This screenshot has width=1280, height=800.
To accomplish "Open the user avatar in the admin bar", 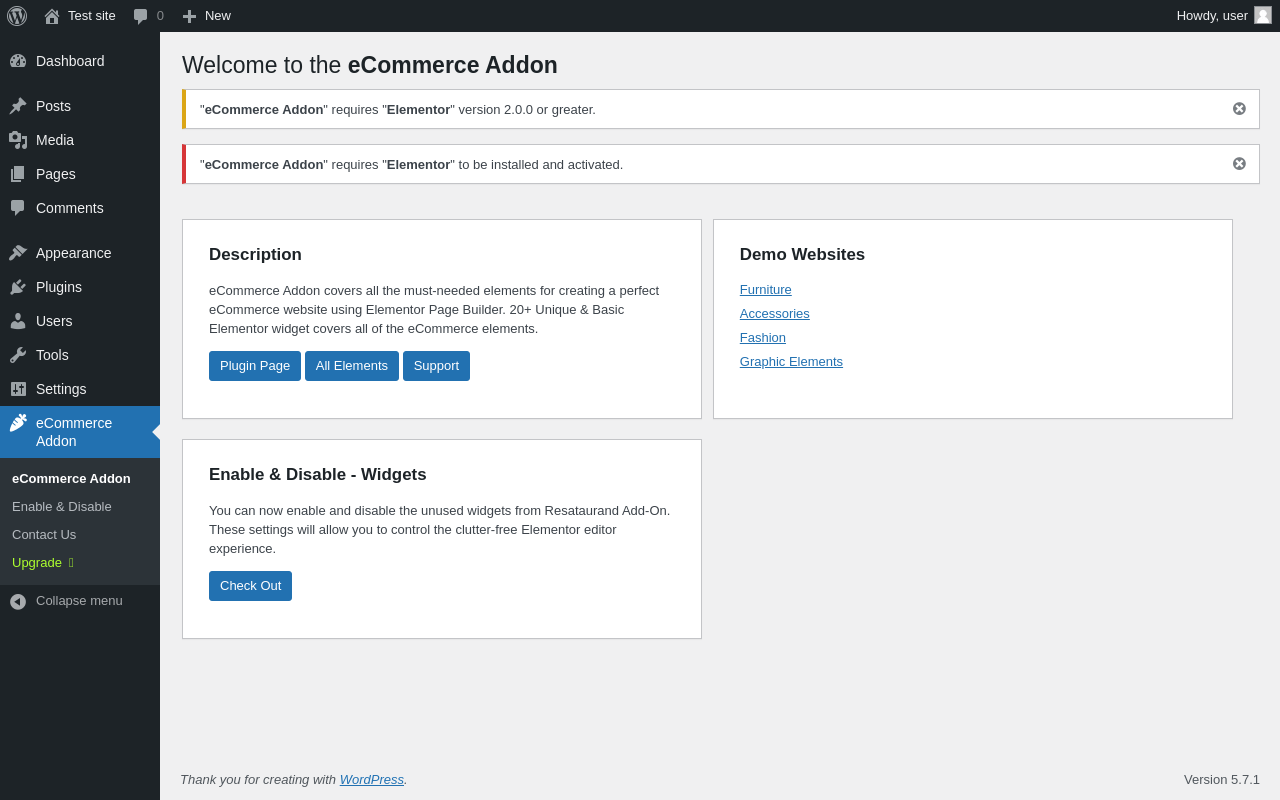I will (1263, 15).
